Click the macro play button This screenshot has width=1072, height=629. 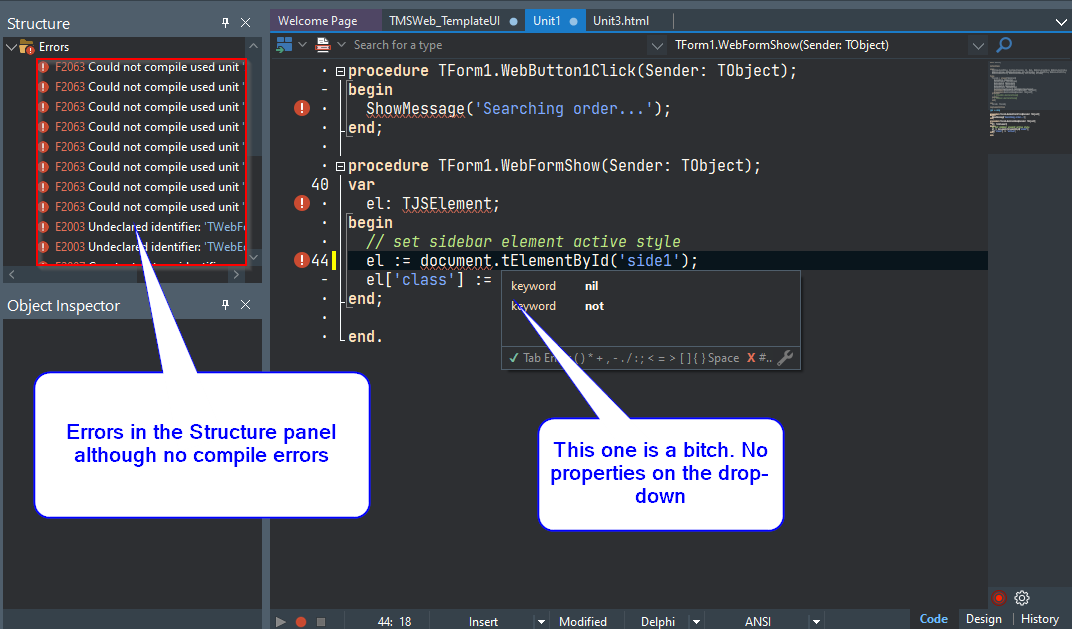coord(280,621)
